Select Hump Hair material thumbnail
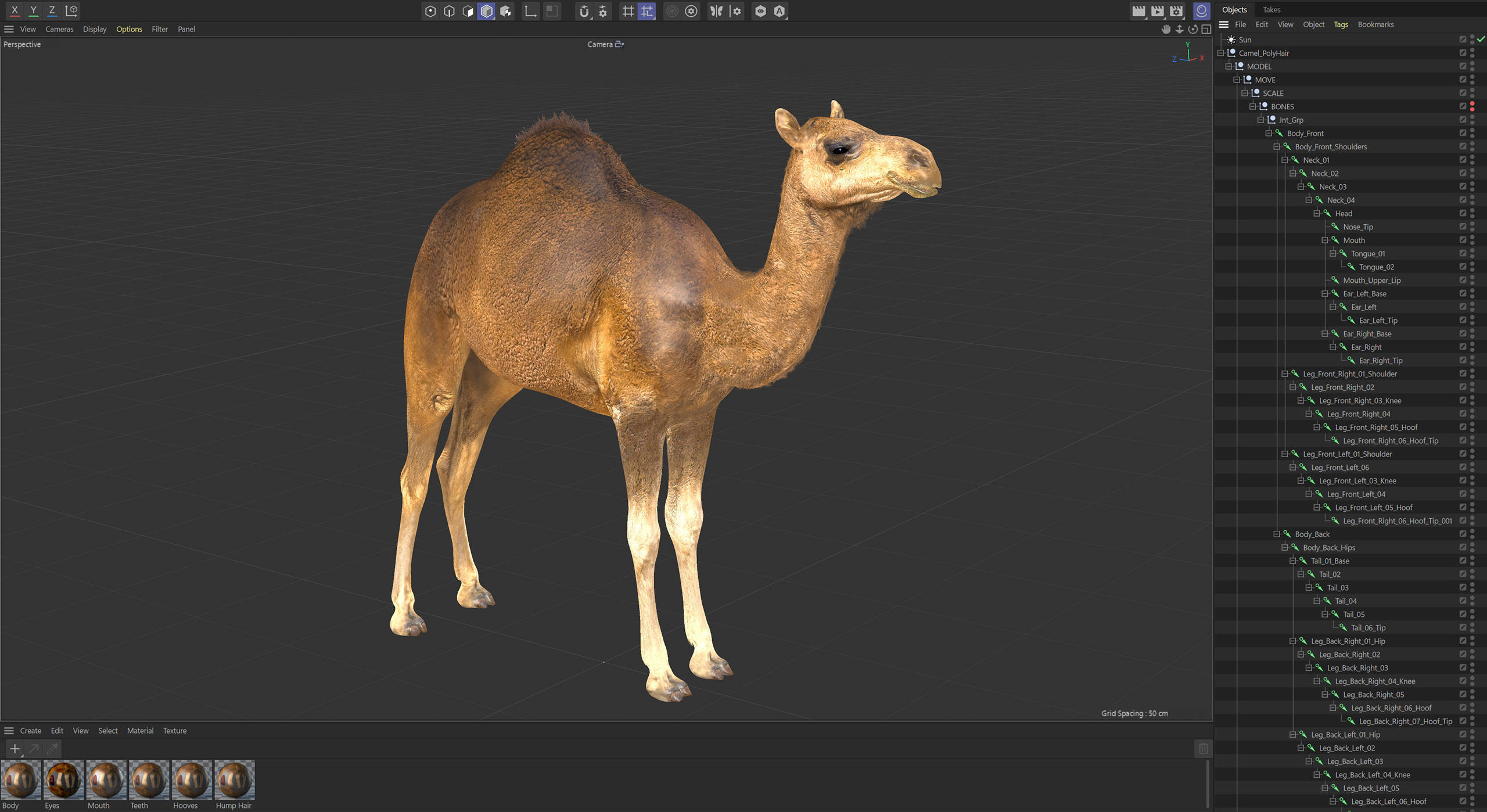The width and height of the screenshot is (1487, 812). pos(235,780)
